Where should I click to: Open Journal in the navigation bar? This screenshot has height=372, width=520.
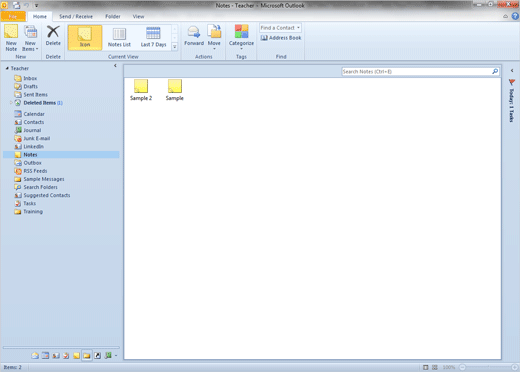pyautogui.click(x=108, y=356)
